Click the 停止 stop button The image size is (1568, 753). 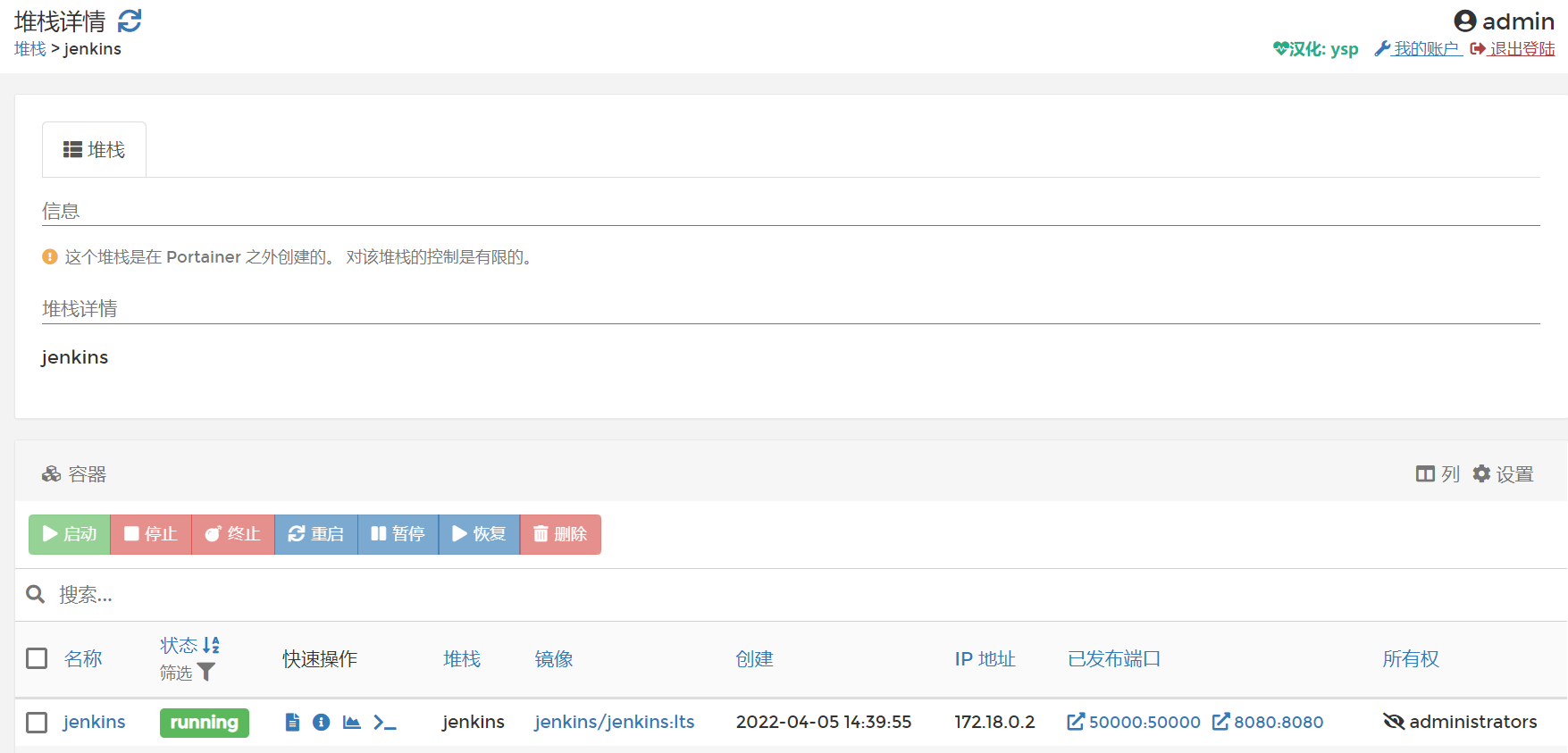tap(151, 534)
